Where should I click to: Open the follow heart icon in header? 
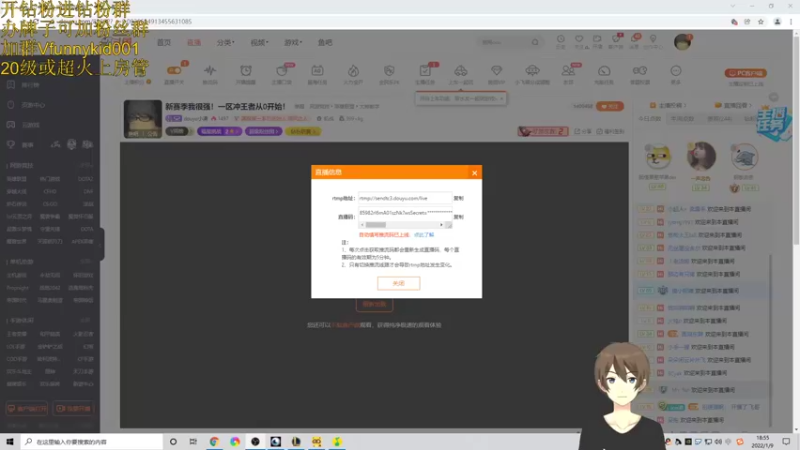click(579, 39)
